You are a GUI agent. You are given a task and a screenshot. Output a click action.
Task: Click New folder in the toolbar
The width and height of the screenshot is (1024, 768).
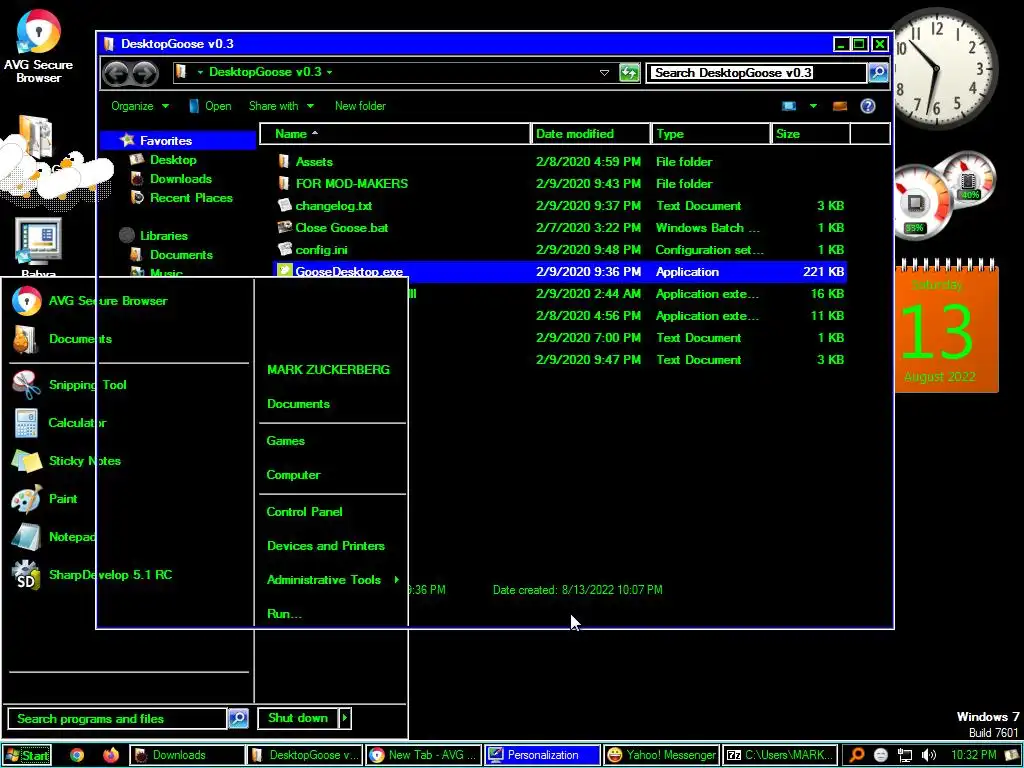point(360,106)
